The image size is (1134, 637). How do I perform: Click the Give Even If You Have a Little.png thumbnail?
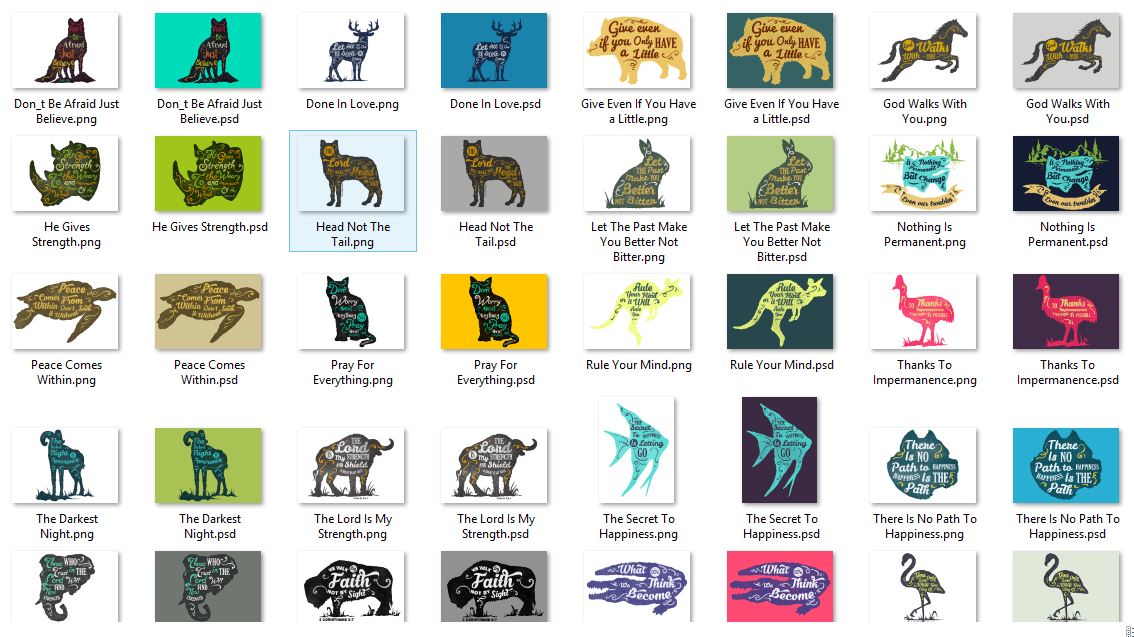[637, 51]
